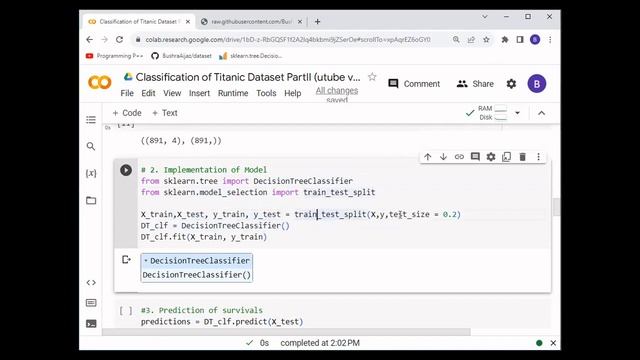
Task: Open more cell actions menu
Action: pos(538,157)
